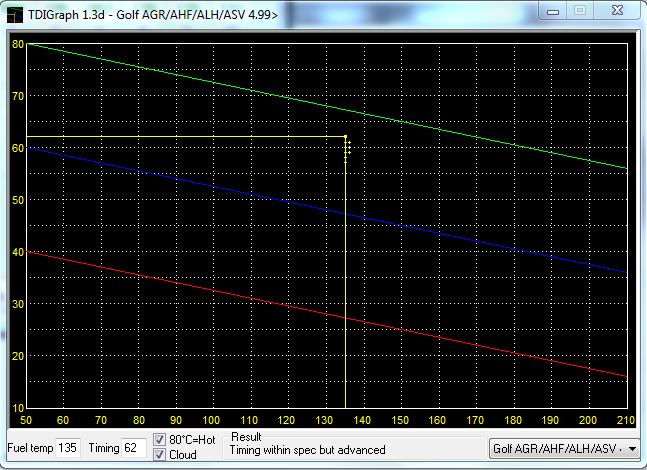This screenshot has width=647, height=470.
Task: Minimize the TDIGraph window
Action: 552,10
